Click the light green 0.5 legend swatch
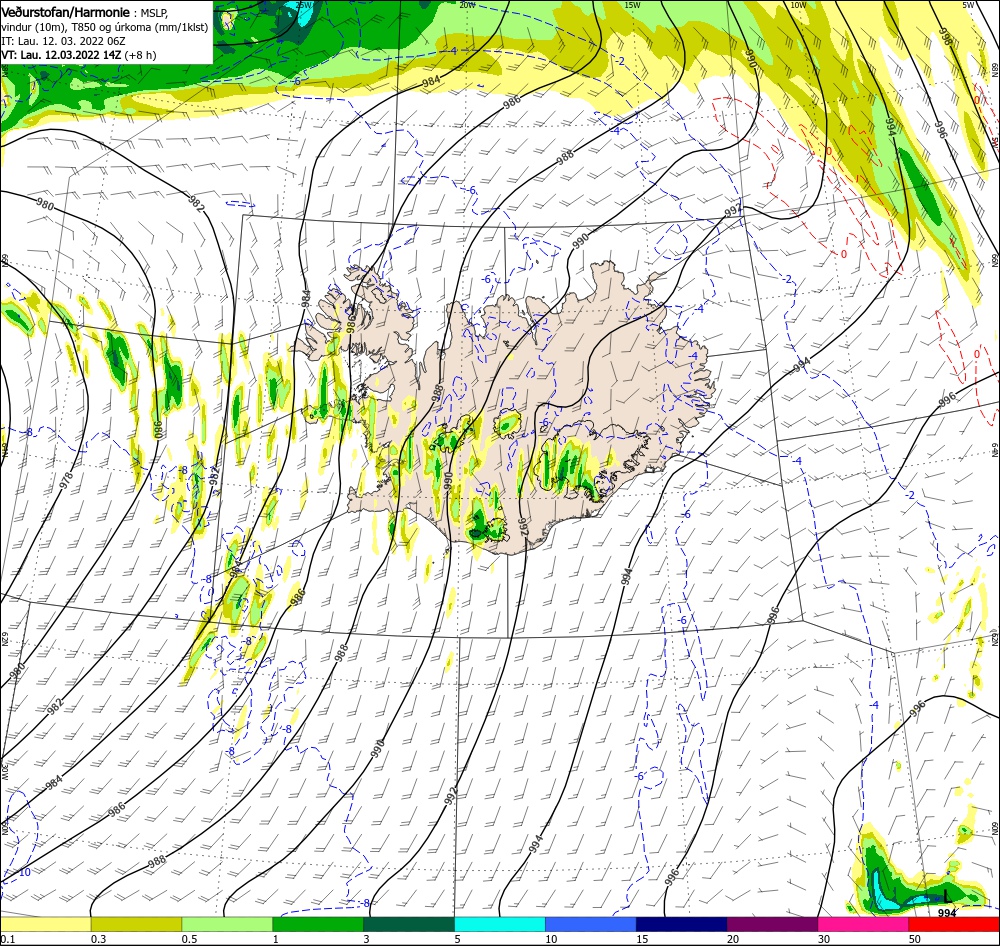This screenshot has height=946, width=1000. click(x=227, y=924)
